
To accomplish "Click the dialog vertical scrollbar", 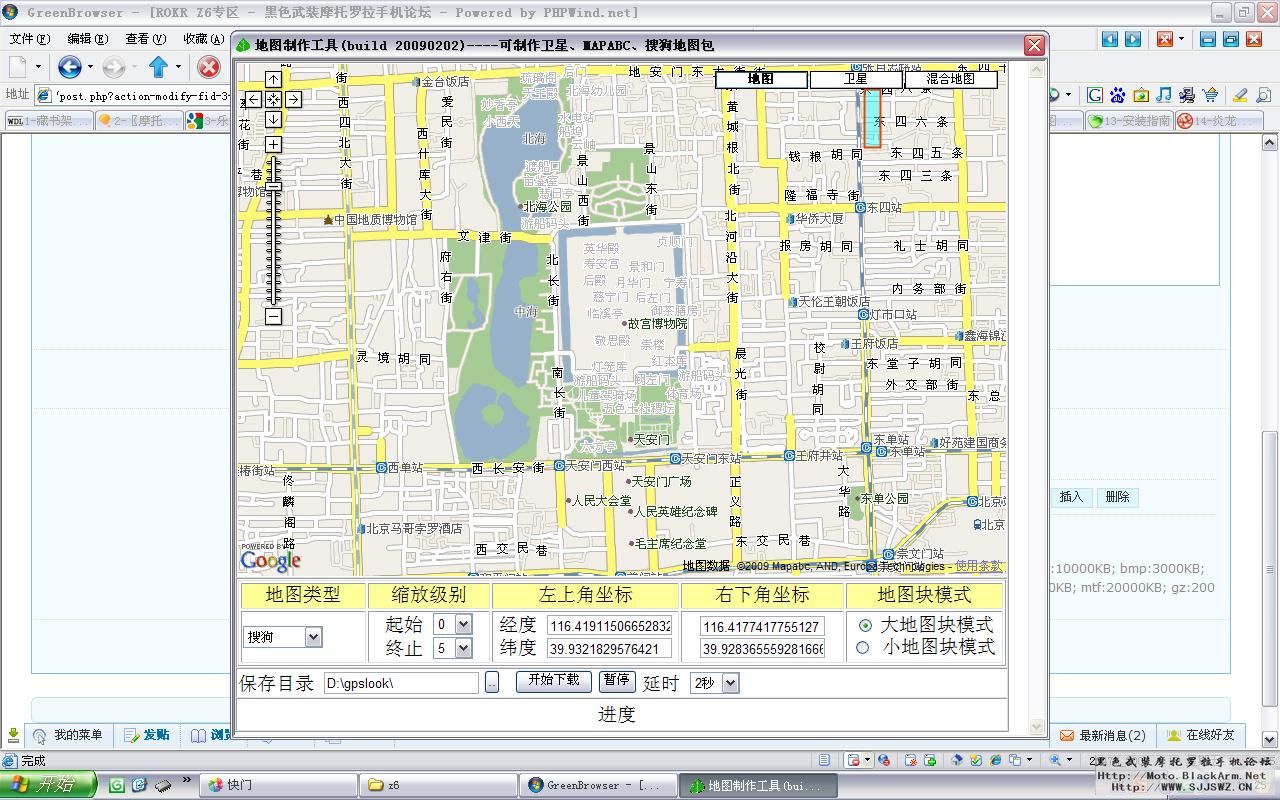I will (1039, 400).
